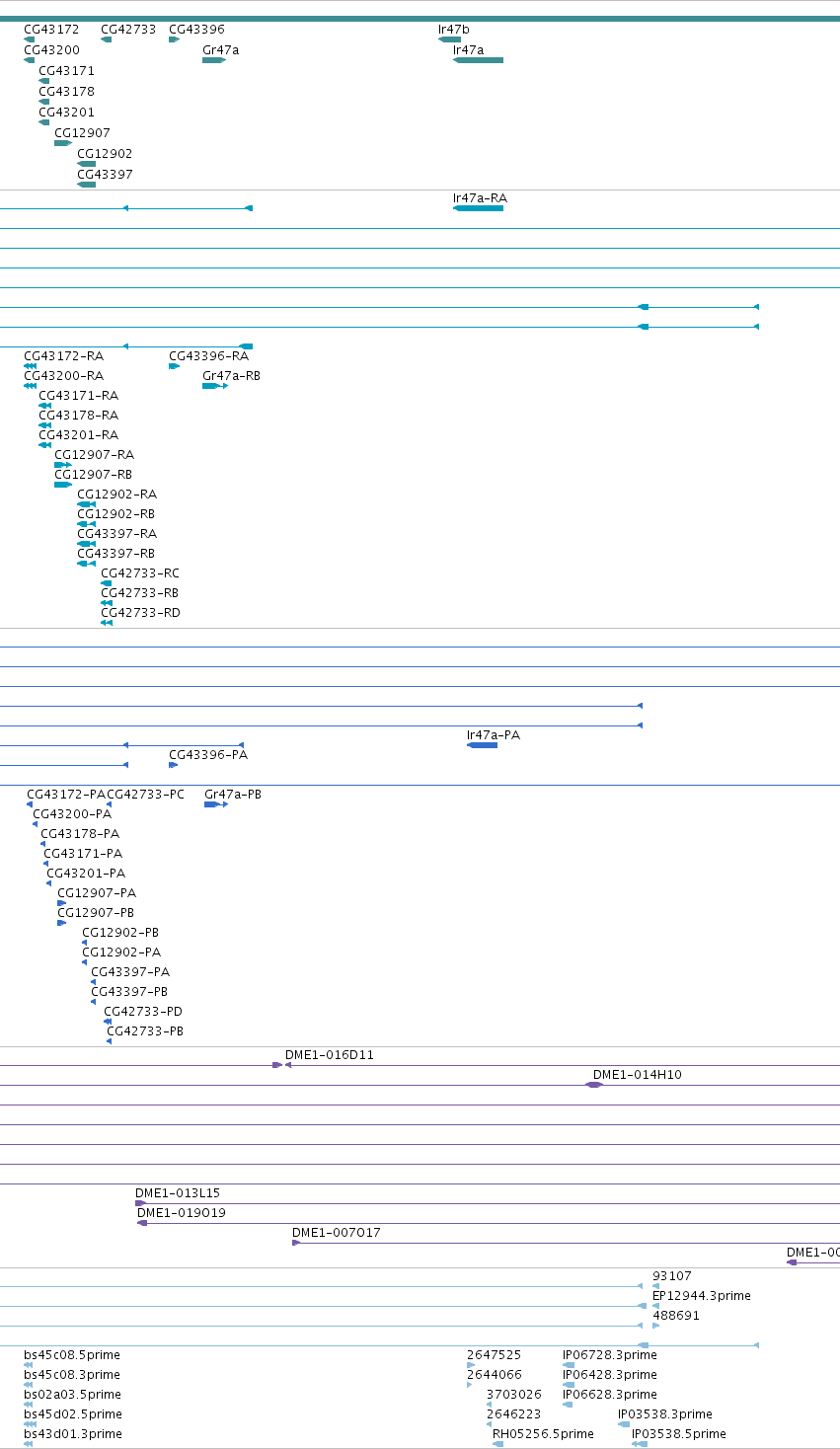Viewport: 840px width, 1449px height.
Task: Open the CG43201-PA protein label
Action: pos(86,874)
